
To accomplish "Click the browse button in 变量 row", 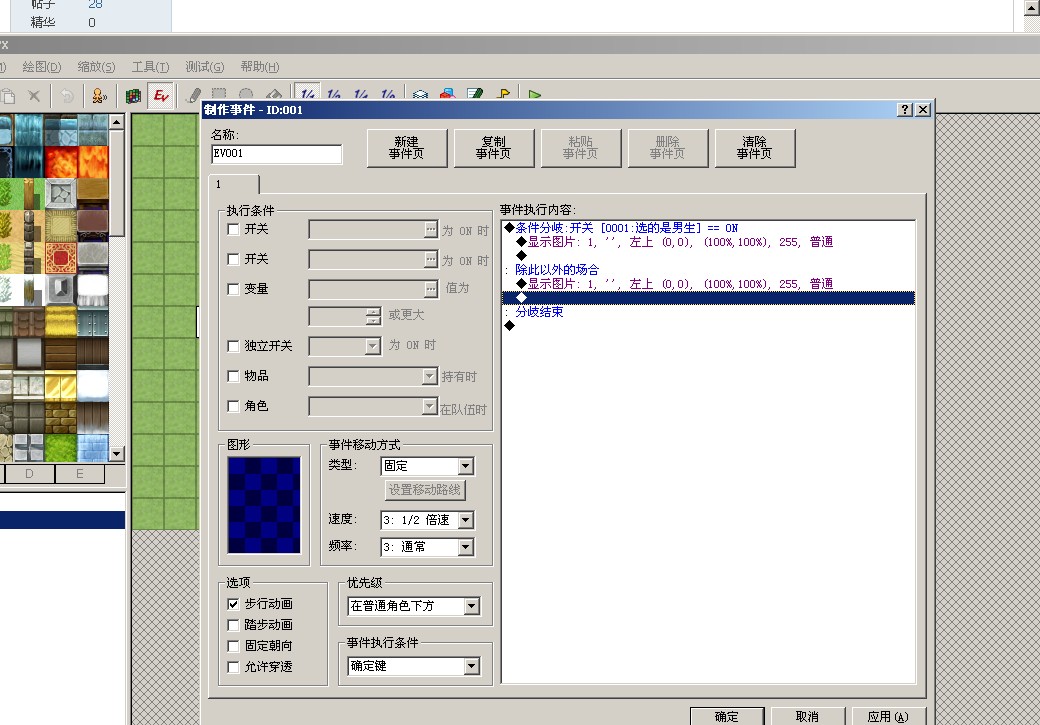I will 431,289.
